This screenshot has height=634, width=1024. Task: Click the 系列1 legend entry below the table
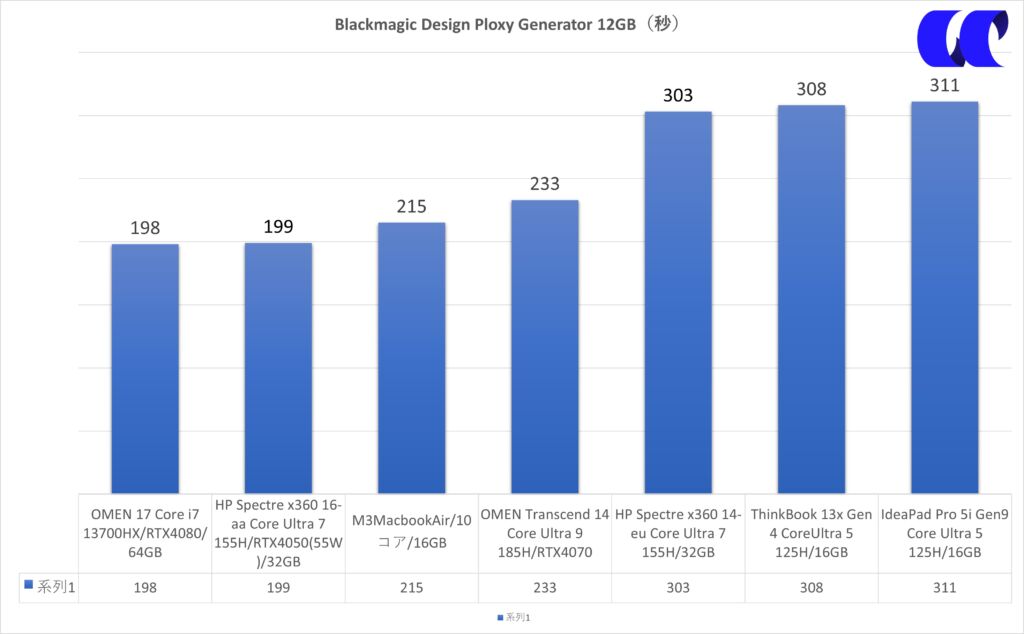[514, 617]
